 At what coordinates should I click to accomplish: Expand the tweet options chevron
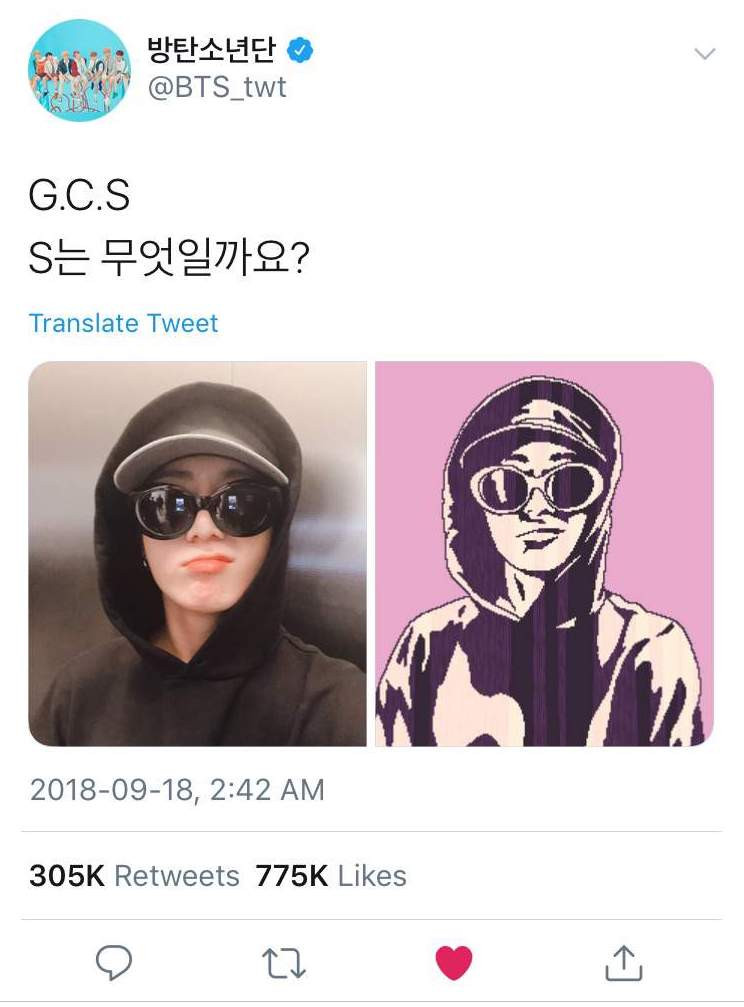(705, 54)
